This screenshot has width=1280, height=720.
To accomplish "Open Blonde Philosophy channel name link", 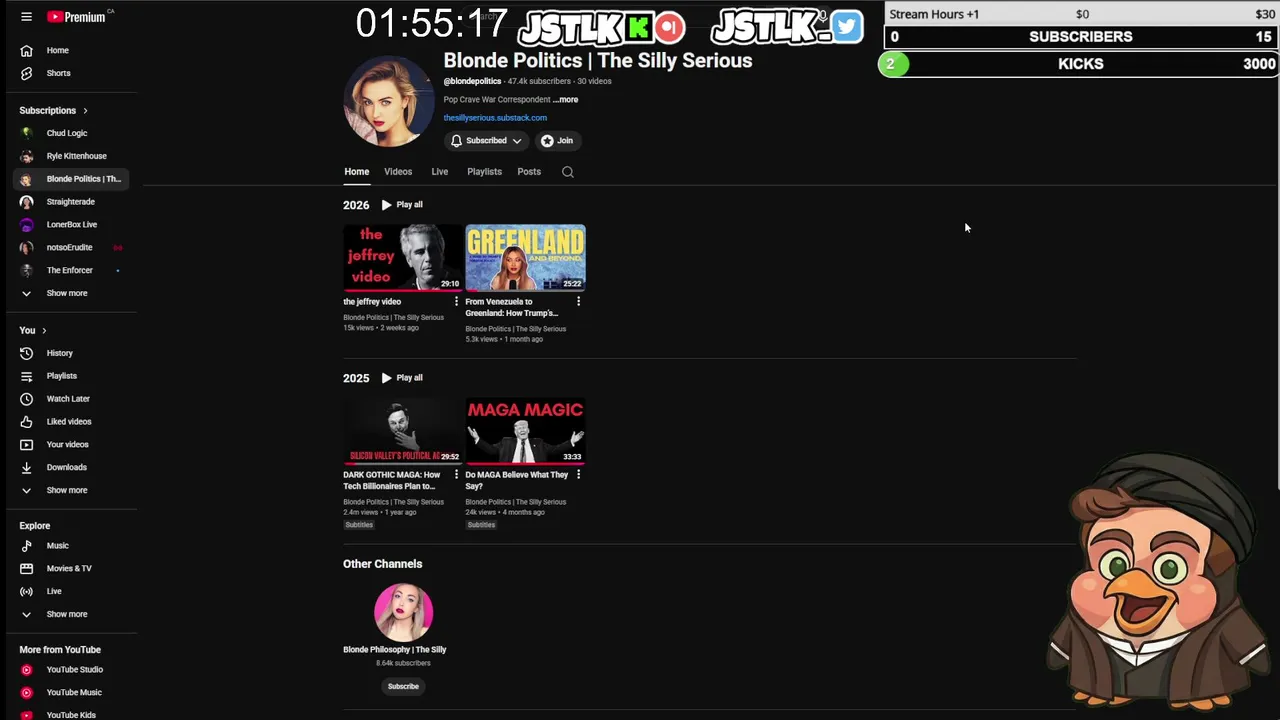I will coord(394,650).
